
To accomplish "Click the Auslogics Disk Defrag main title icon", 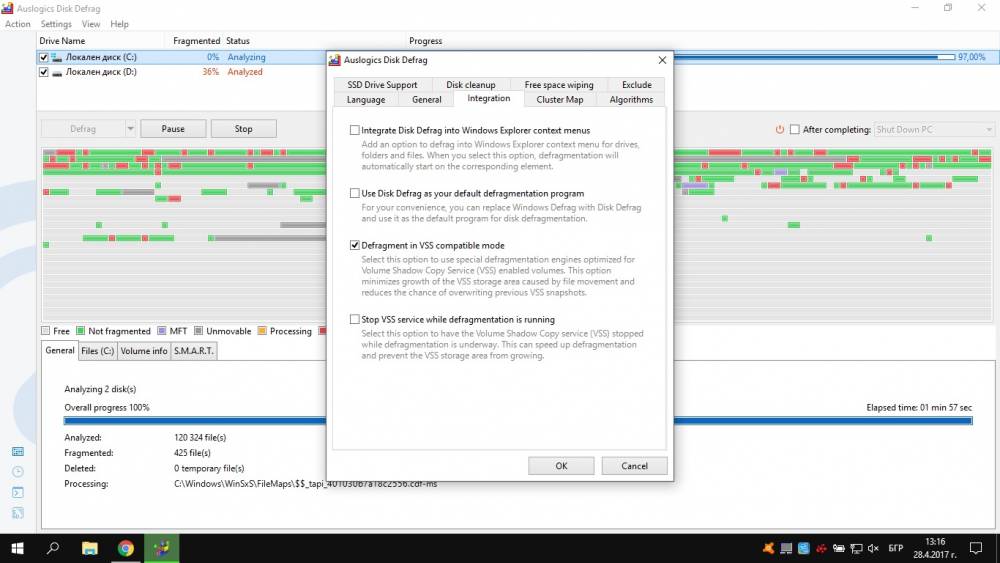I will 8,8.
